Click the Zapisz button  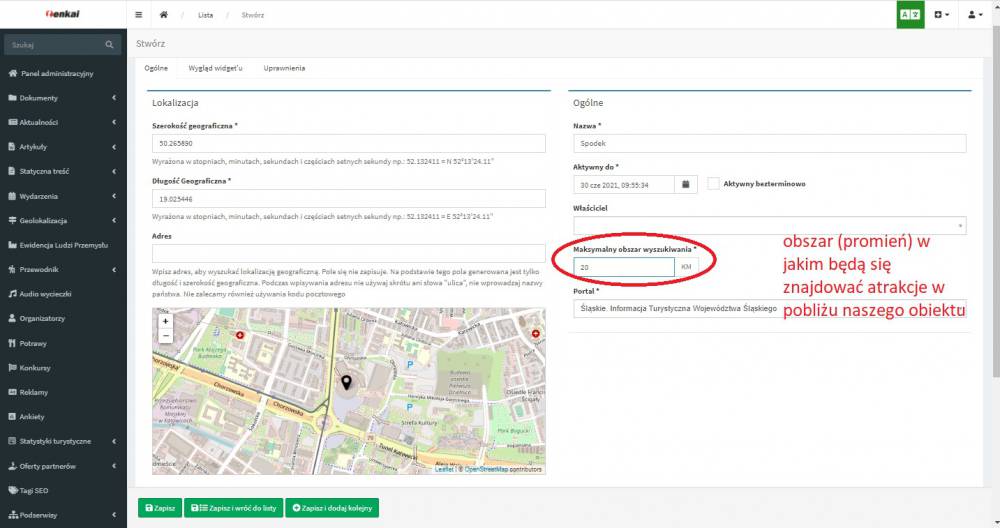click(x=160, y=508)
